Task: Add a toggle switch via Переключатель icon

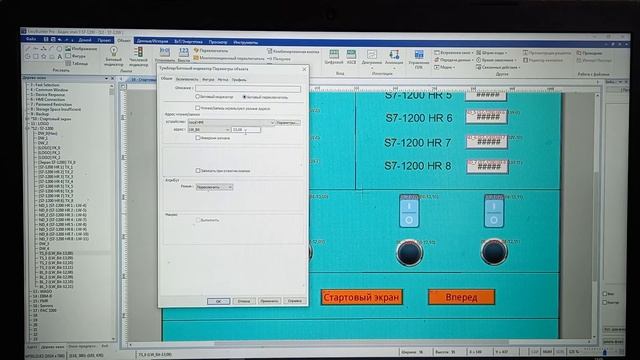Action: 211,51
